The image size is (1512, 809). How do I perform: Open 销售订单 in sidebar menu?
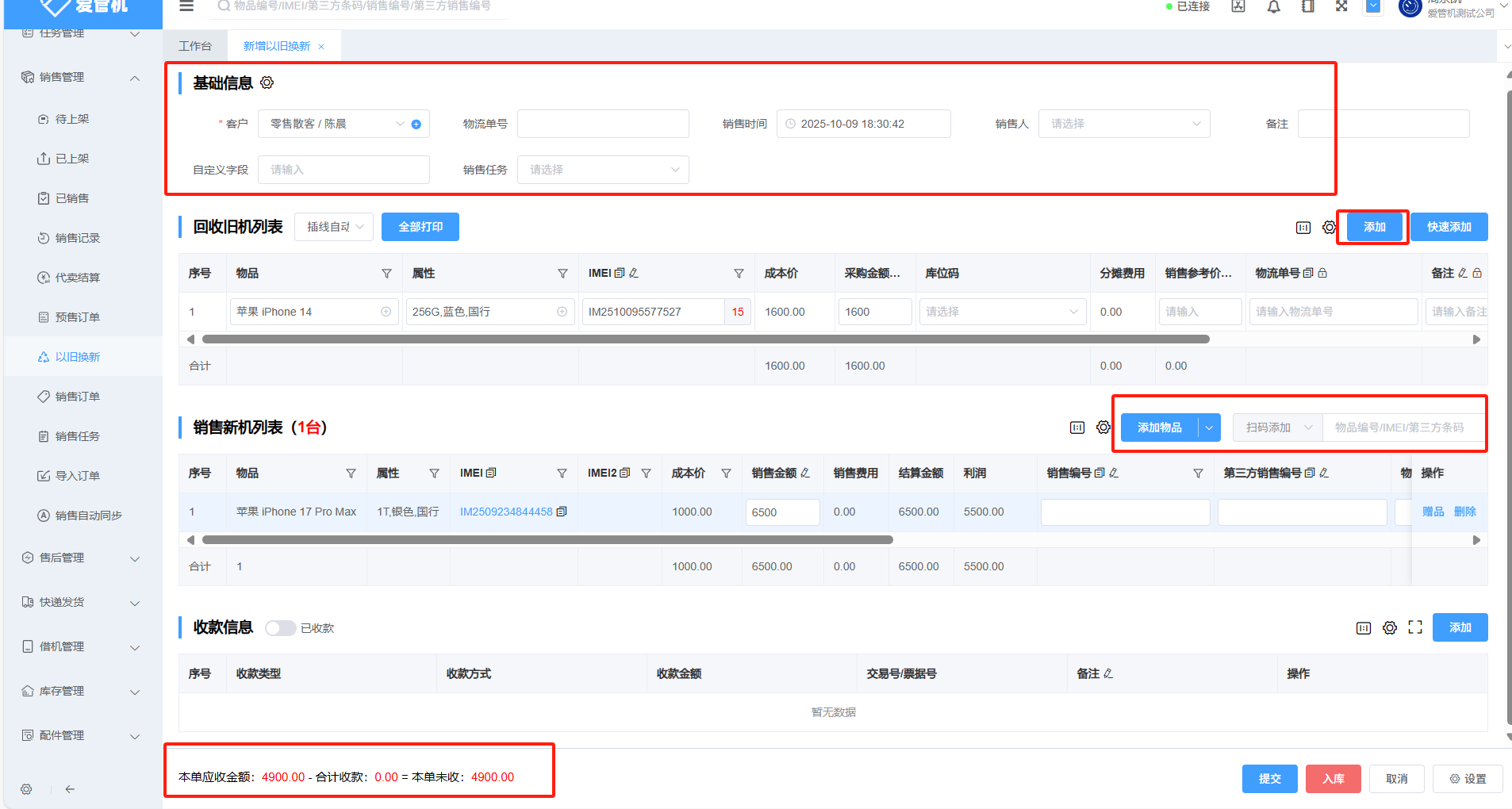[78, 397]
